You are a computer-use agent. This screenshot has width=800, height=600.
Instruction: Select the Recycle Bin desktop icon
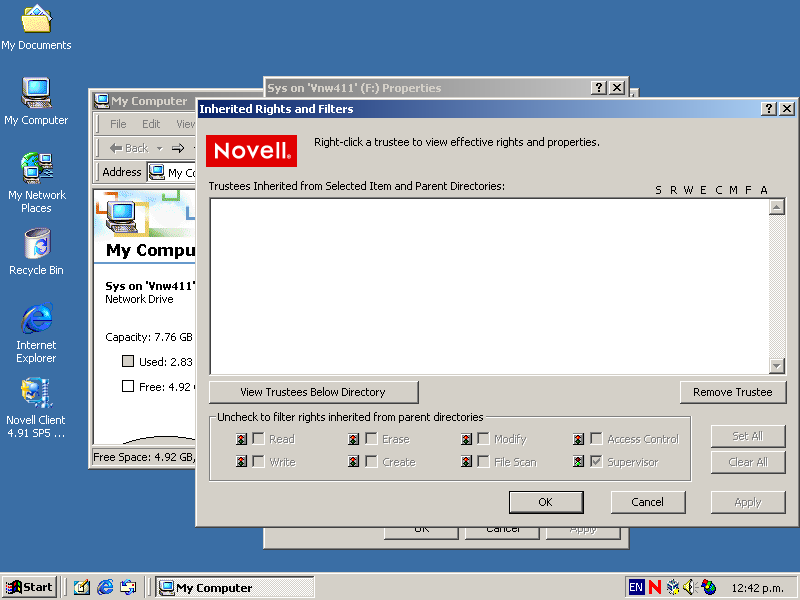point(36,252)
